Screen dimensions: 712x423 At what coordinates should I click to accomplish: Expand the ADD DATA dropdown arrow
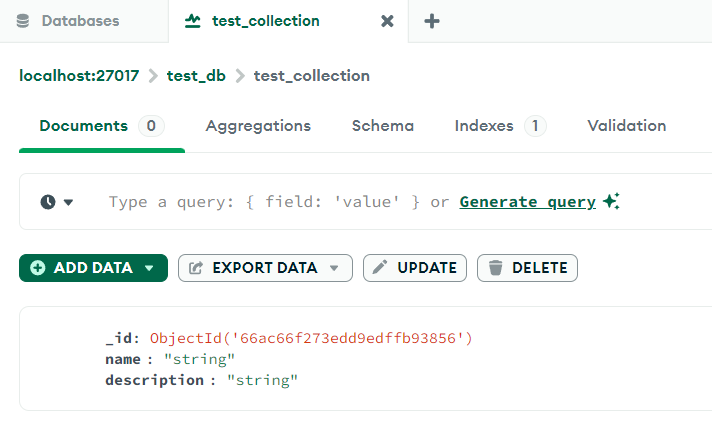tap(149, 268)
